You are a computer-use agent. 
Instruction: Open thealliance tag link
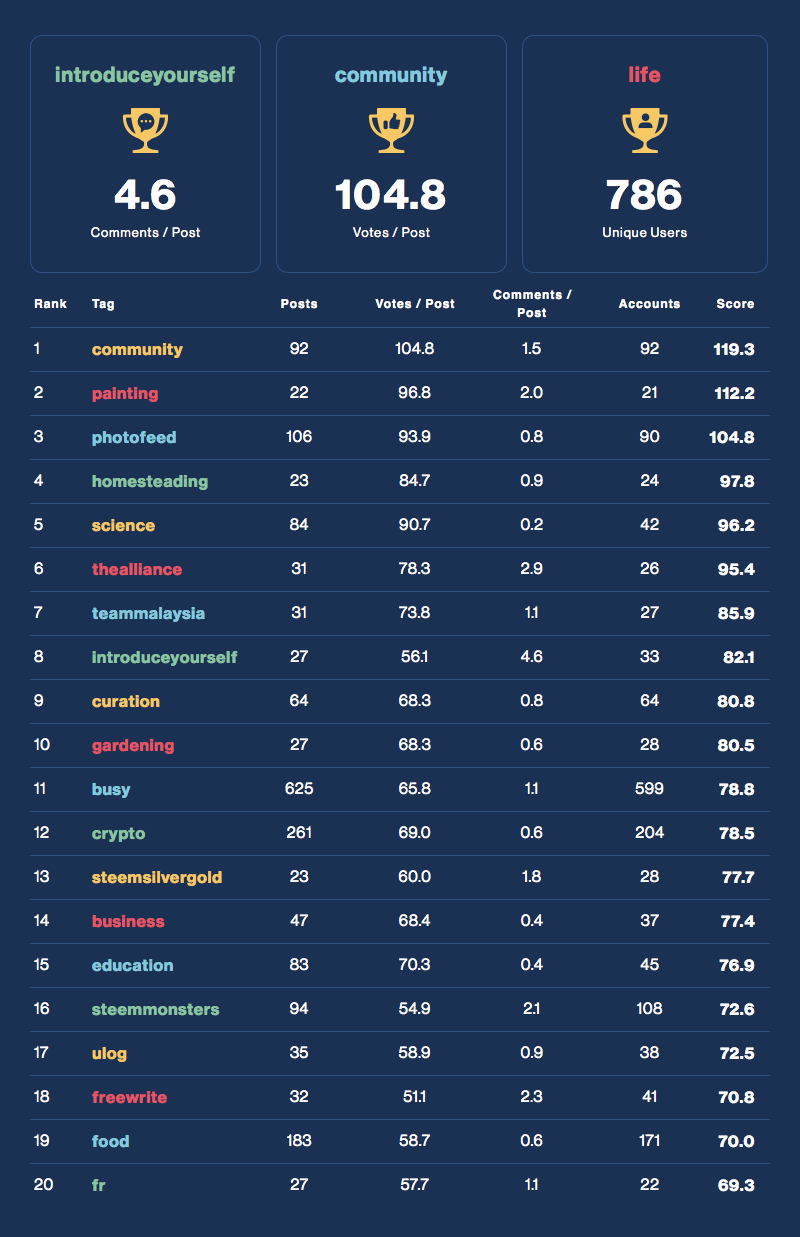pos(137,570)
